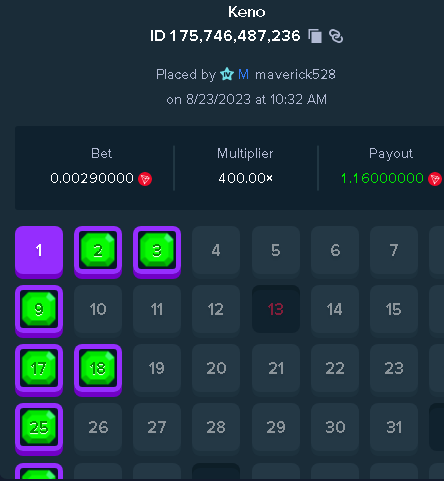Select Keno tile number 26
444x481 pixels.
[98, 428]
